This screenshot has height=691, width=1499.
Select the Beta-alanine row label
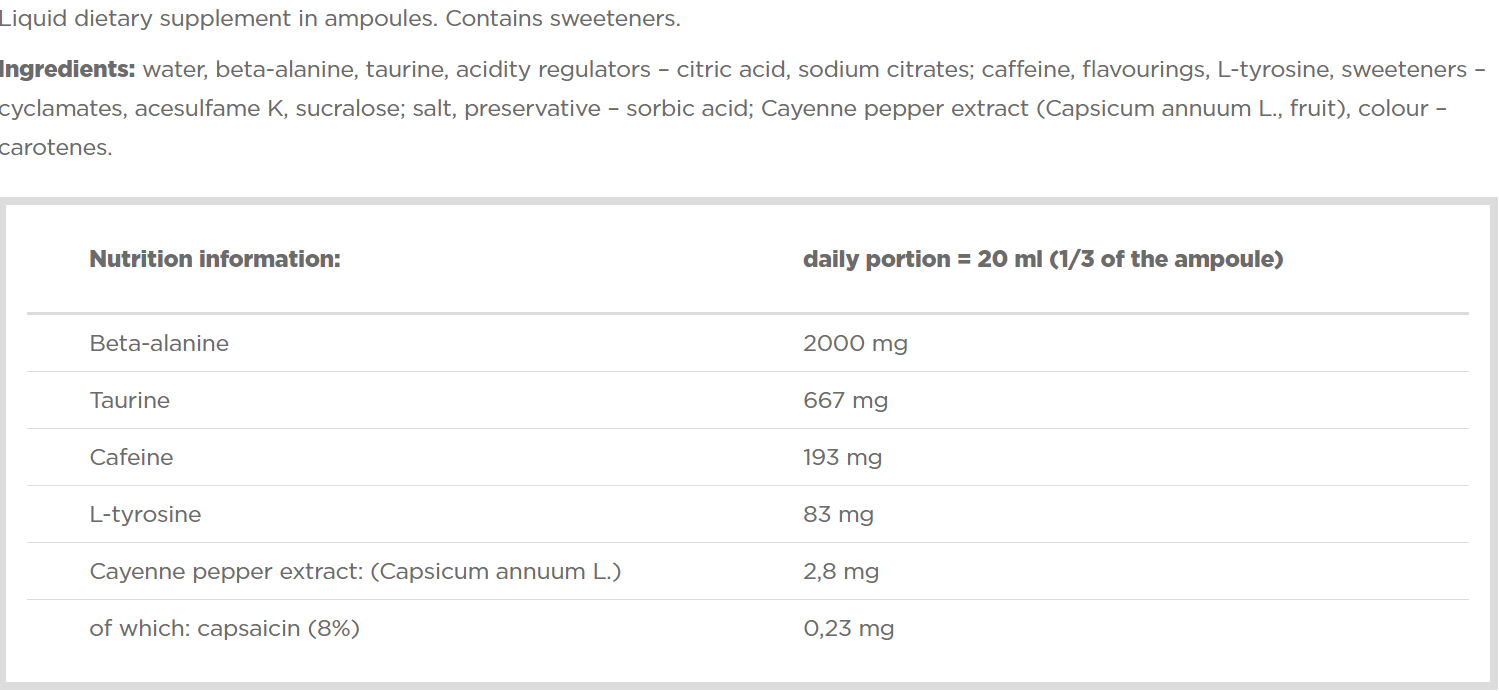[159, 343]
